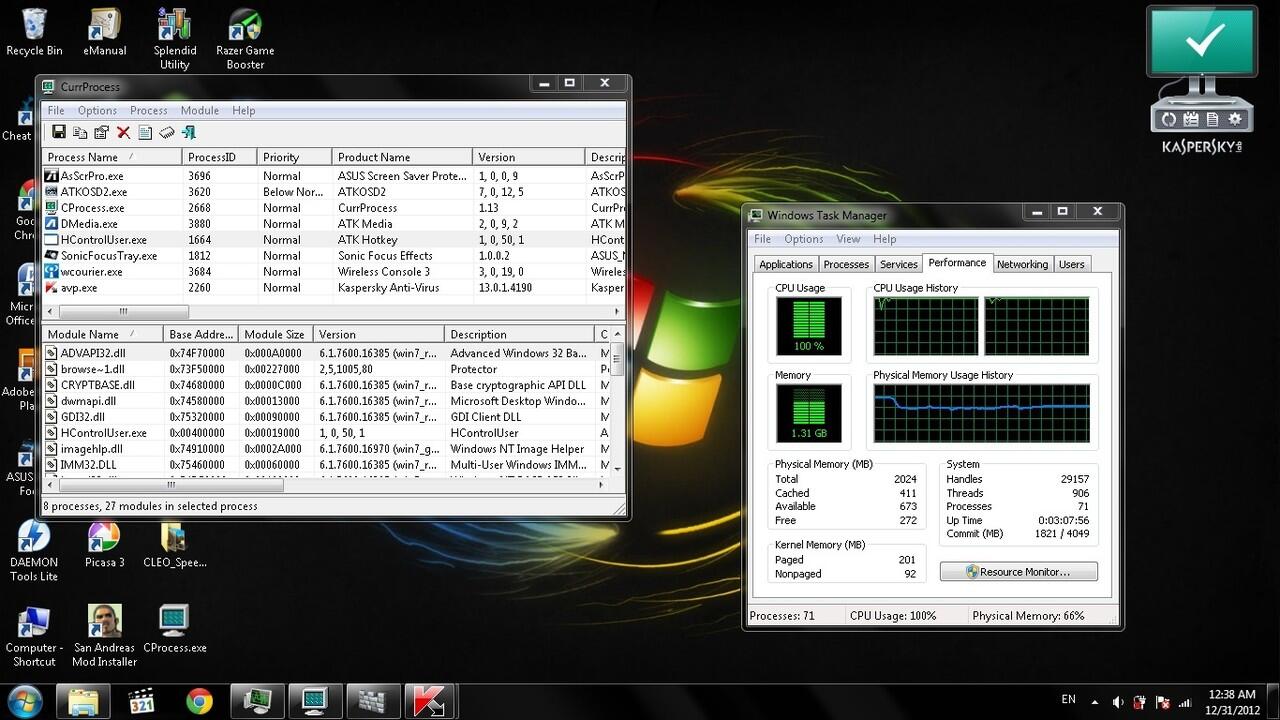The image size is (1280, 720).
Task: Click the taskbar clock showing 12:38 AM
Action: (x=1231, y=701)
